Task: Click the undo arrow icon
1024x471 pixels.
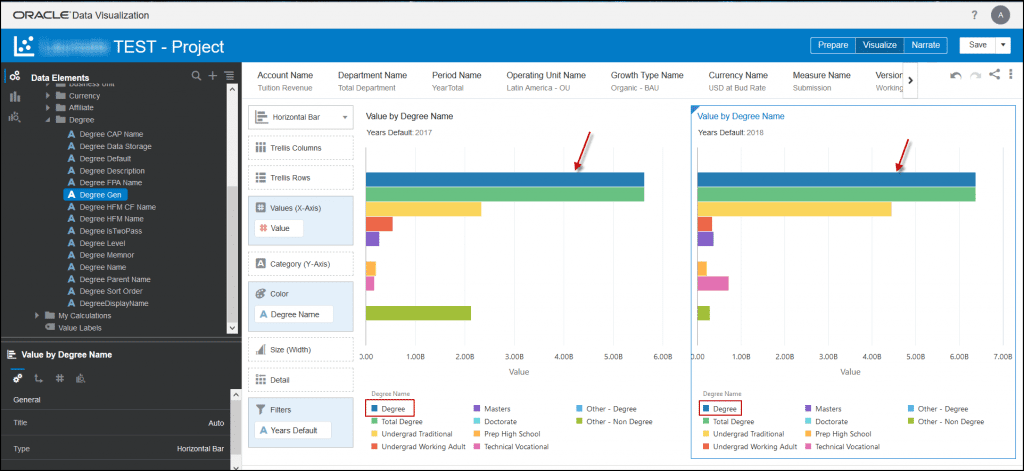Action: [x=956, y=75]
